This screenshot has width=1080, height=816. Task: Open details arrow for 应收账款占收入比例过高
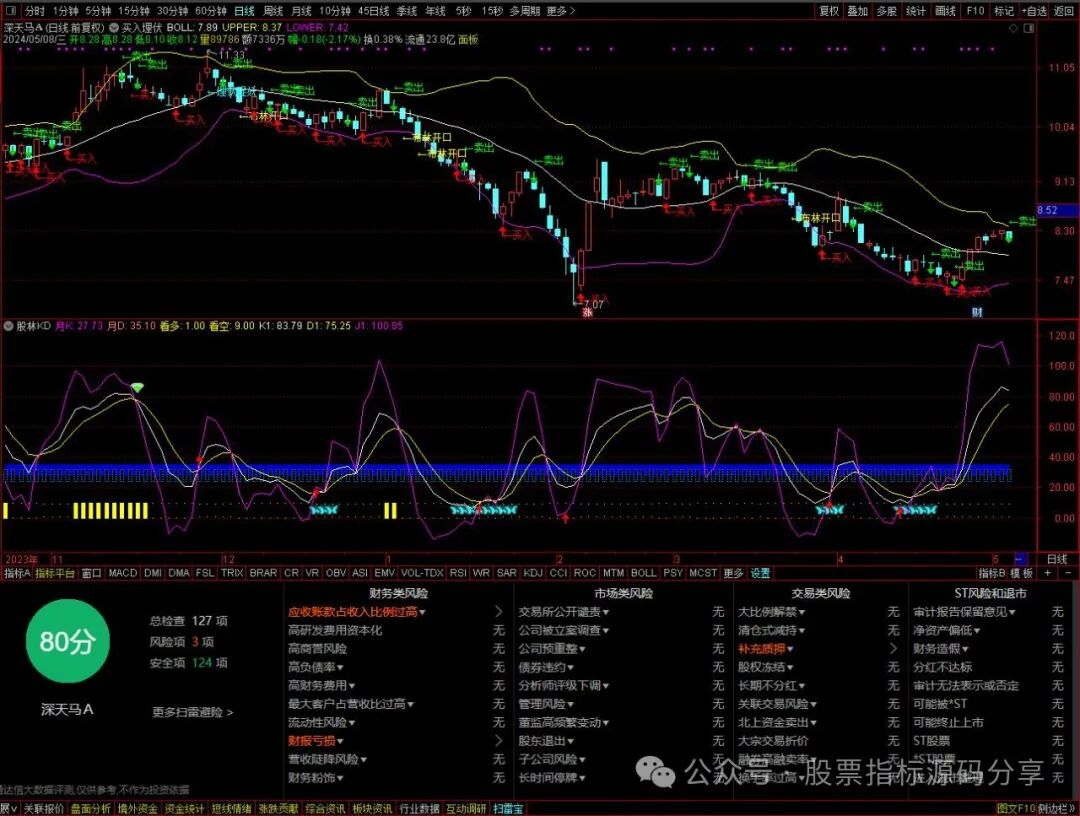pyautogui.click(x=499, y=611)
